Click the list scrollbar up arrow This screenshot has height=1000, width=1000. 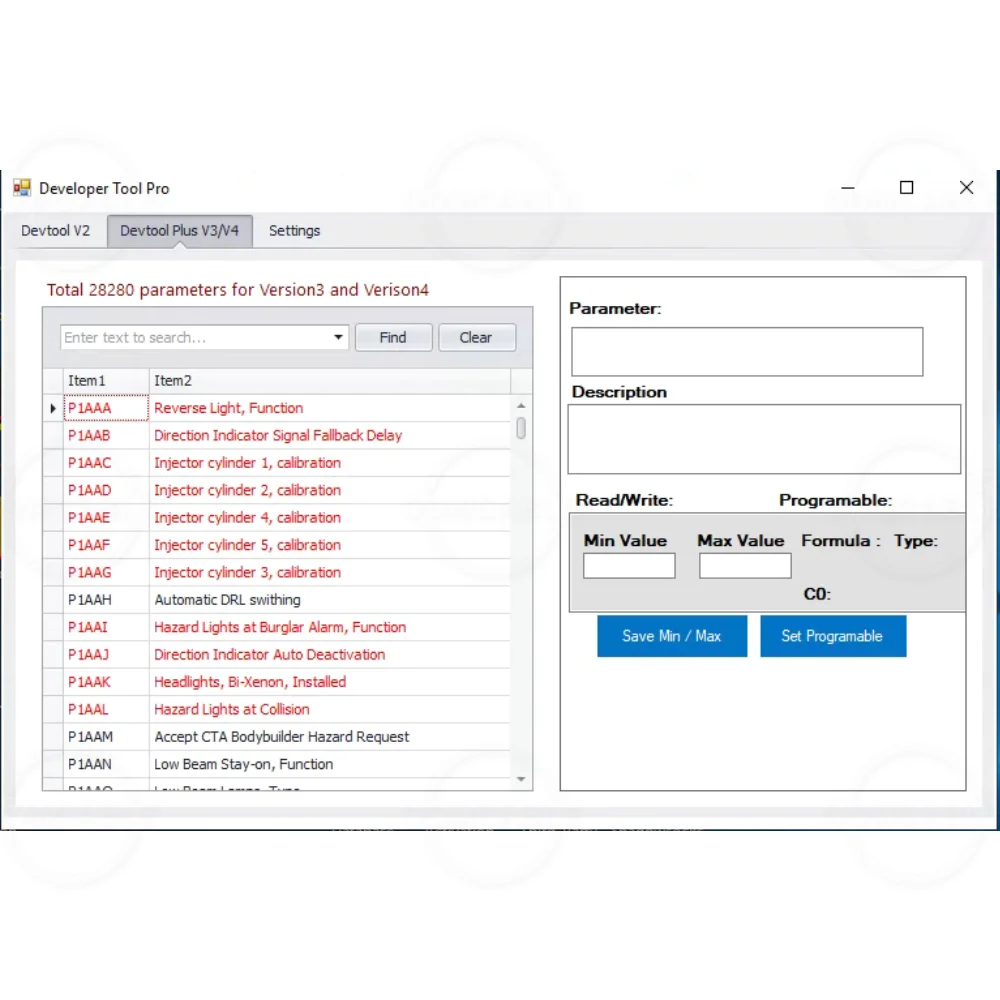pos(521,406)
